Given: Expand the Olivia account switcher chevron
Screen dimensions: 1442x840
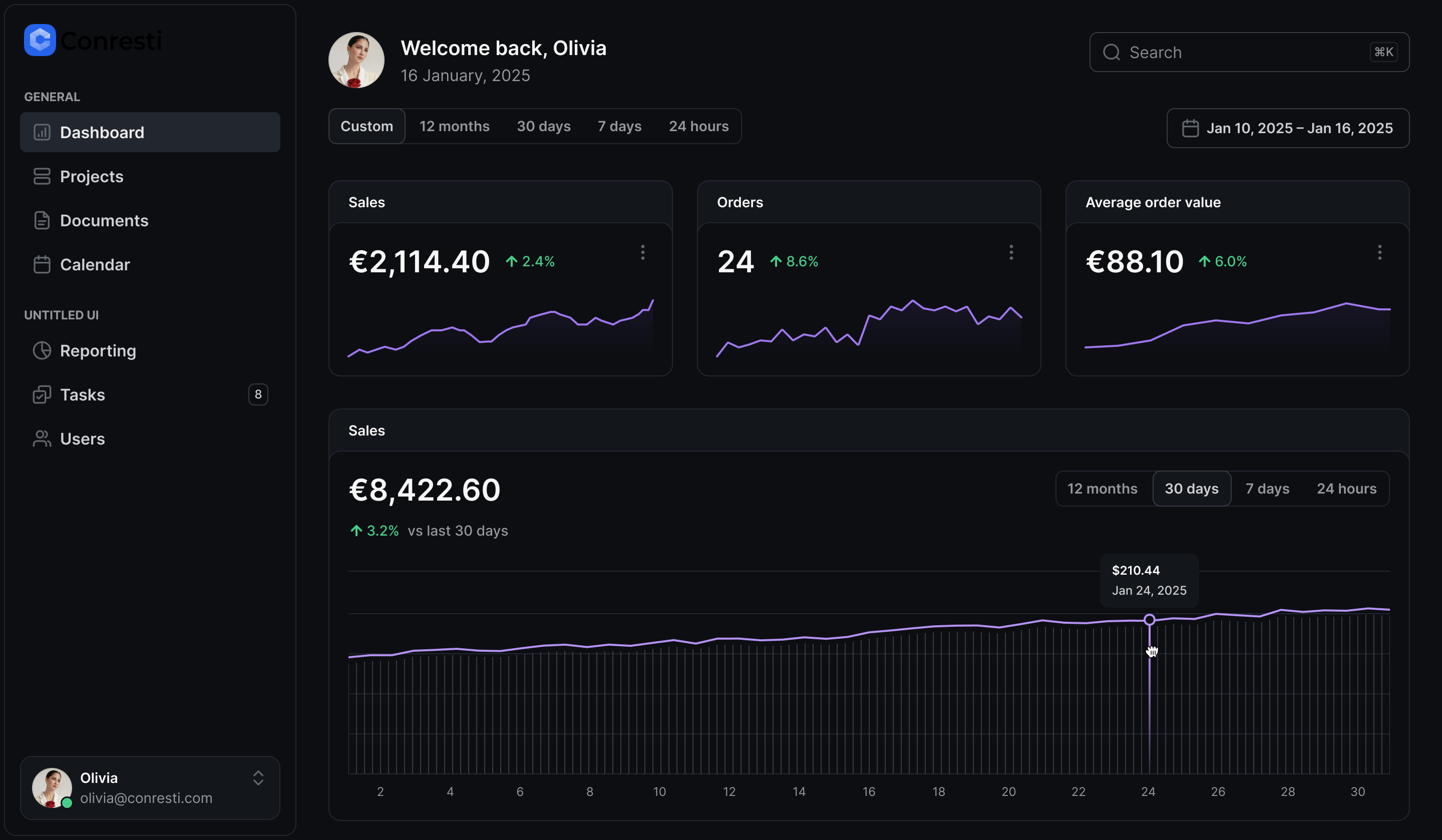Looking at the screenshot, I should 258,778.
